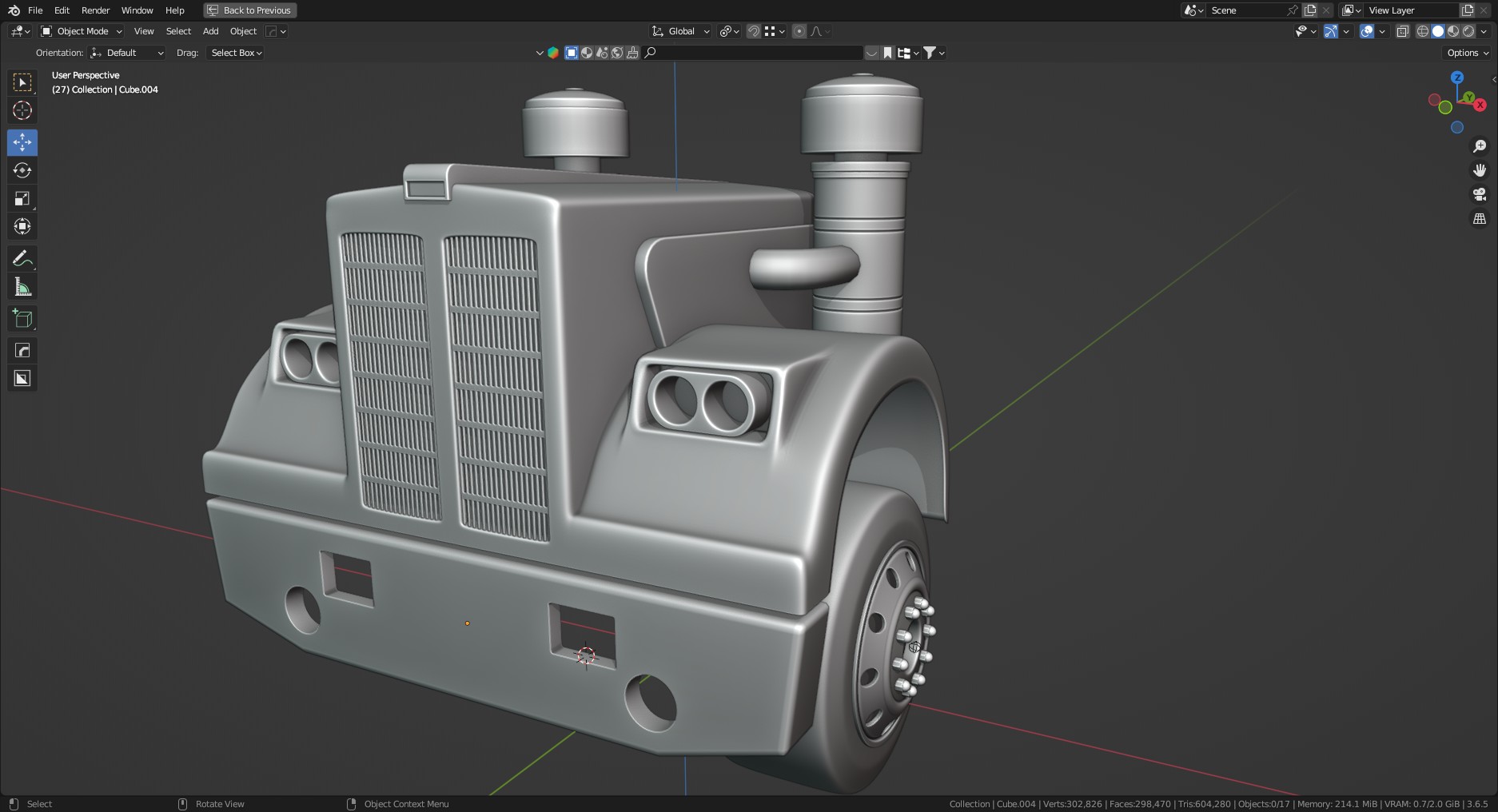This screenshot has width=1498, height=812.
Task: Snap view to Z axis gizmo
Action: coord(1457,78)
